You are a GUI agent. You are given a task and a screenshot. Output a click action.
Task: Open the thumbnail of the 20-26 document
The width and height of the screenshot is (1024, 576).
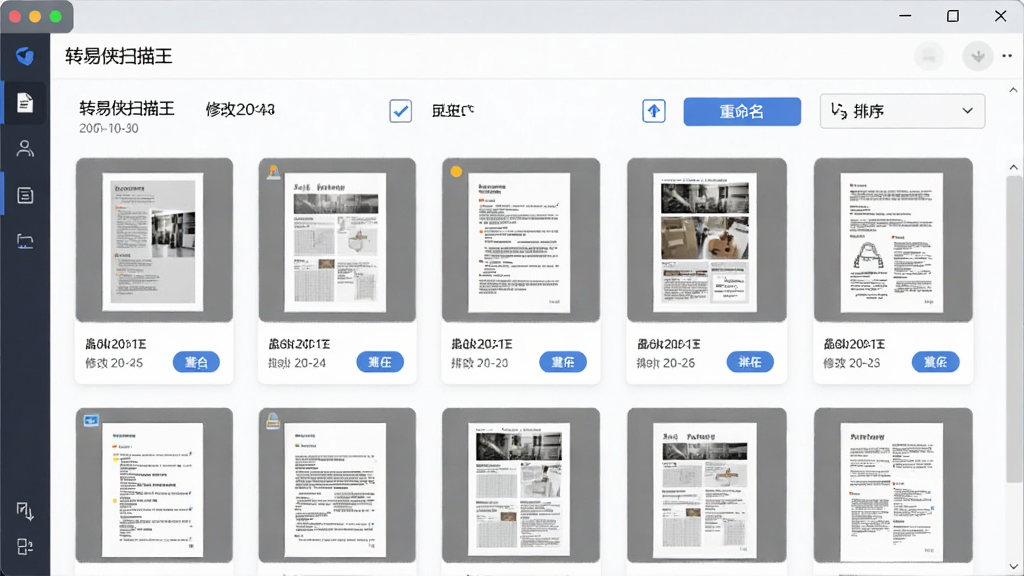point(707,240)
